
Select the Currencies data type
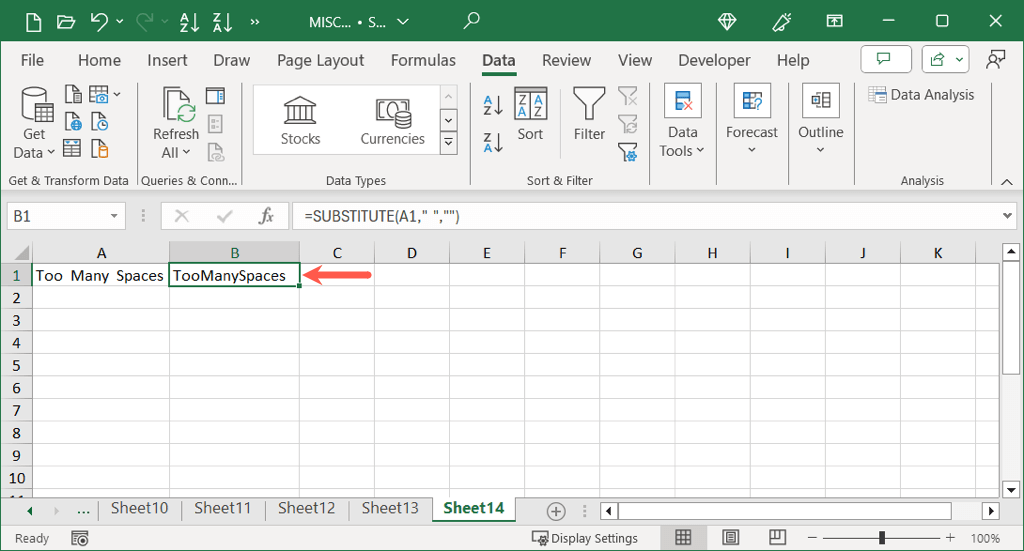tap(392, 120)
